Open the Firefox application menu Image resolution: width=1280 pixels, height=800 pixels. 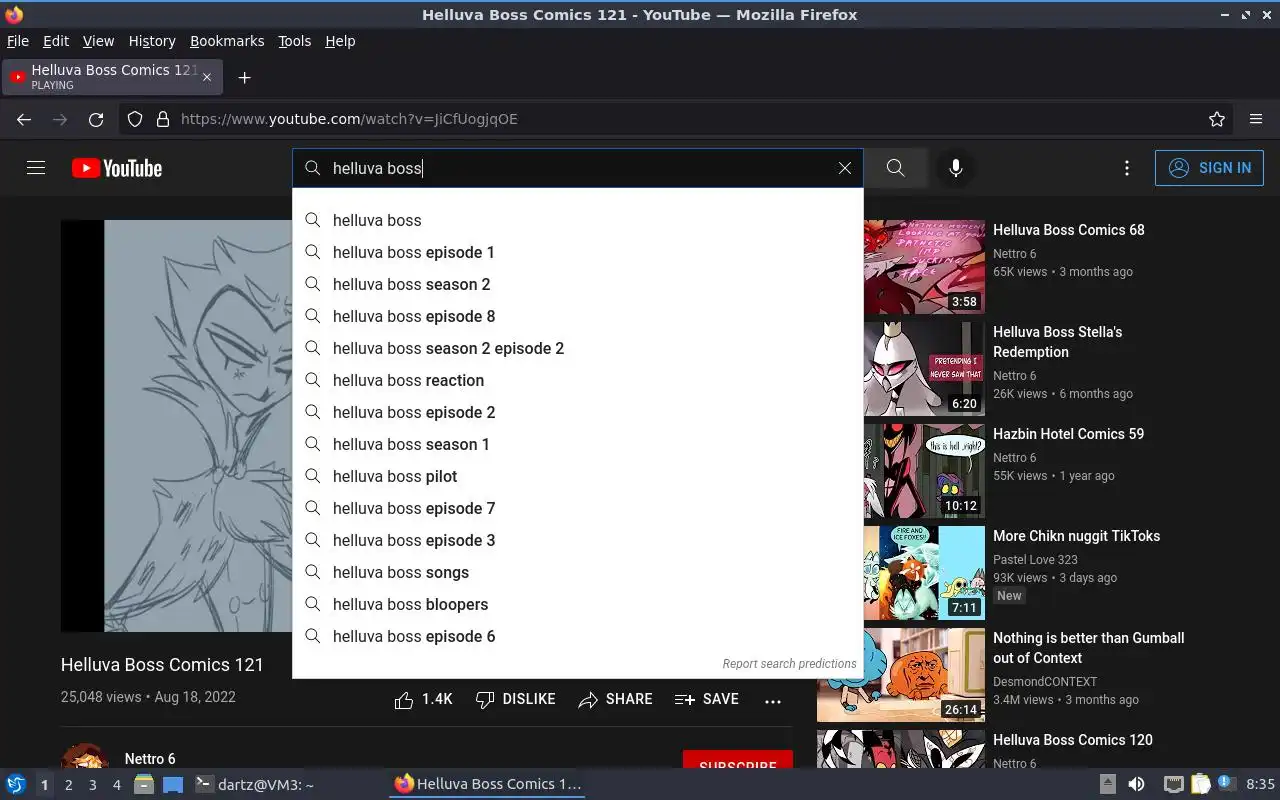1256,119
